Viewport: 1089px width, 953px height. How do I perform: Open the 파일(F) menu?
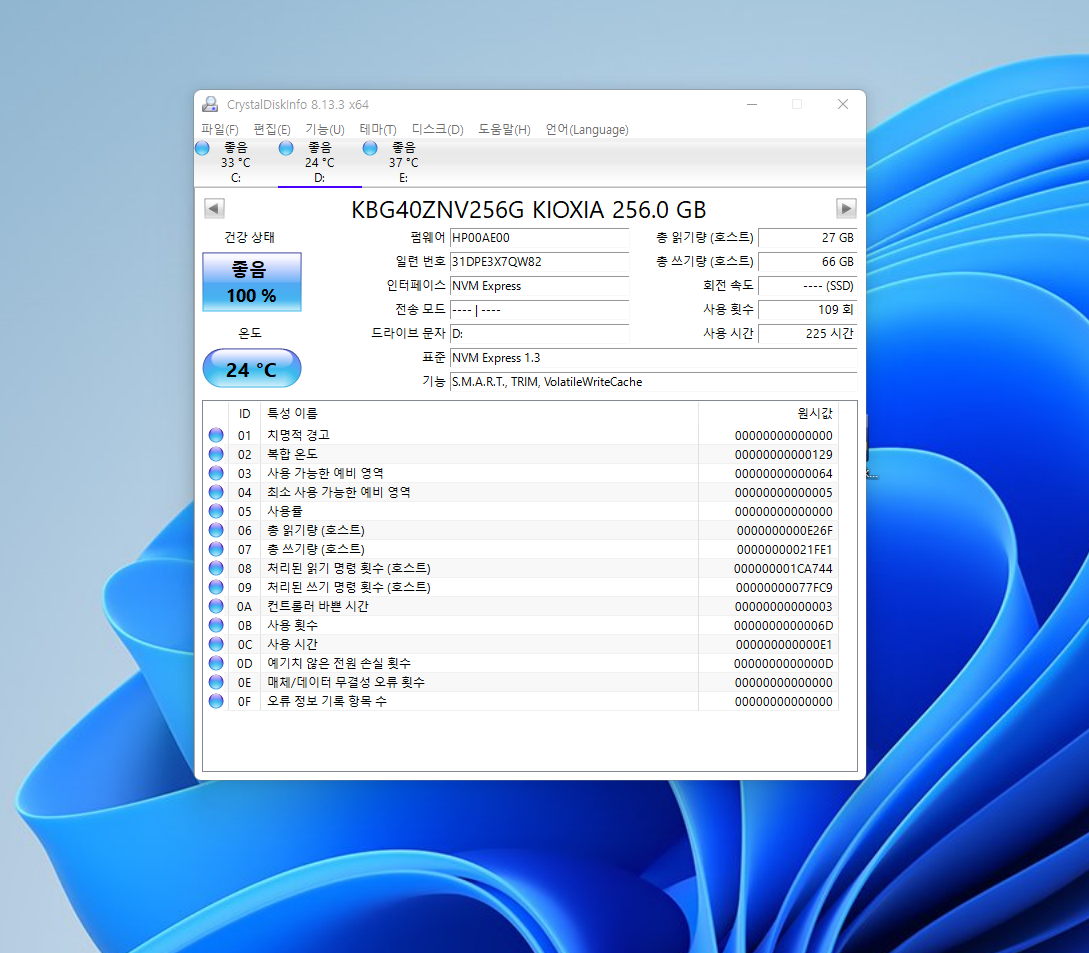[x=219, y=129]
